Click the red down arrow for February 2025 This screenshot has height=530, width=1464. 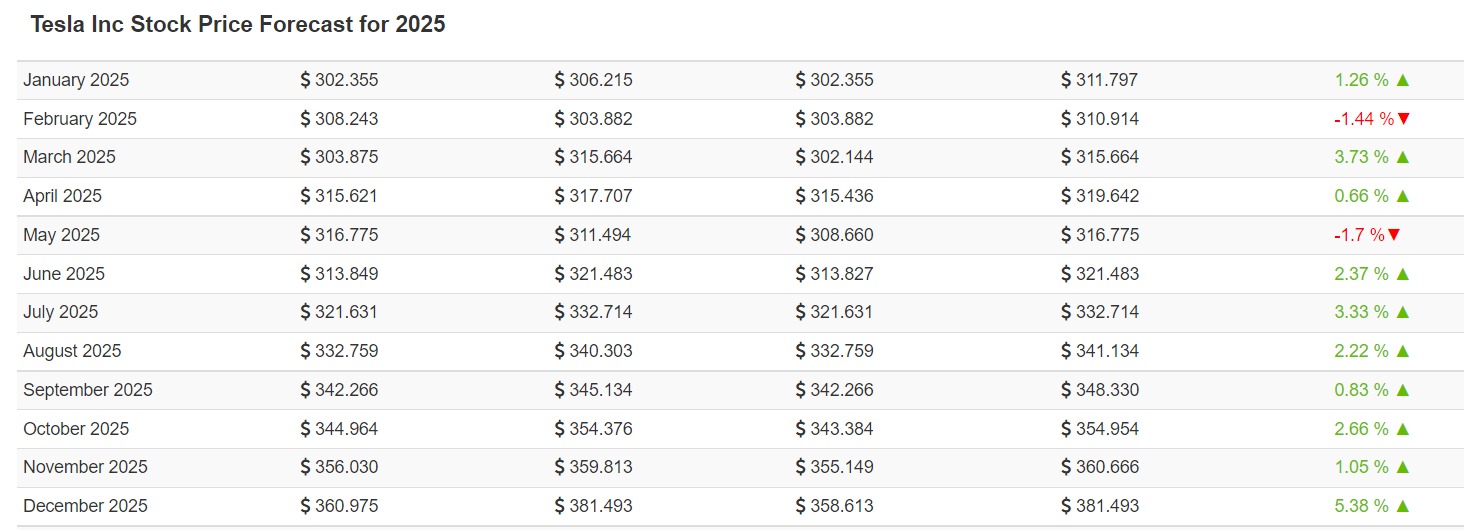(x=1403, y=119)
